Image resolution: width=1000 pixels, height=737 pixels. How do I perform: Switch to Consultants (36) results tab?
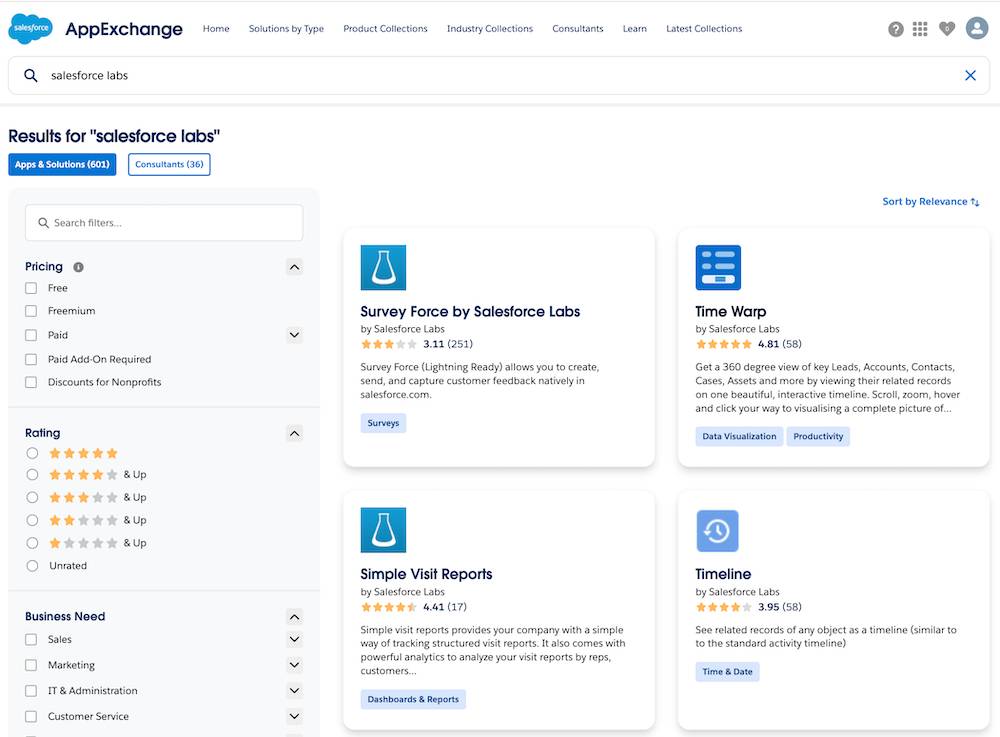click(x=169, y=164)
